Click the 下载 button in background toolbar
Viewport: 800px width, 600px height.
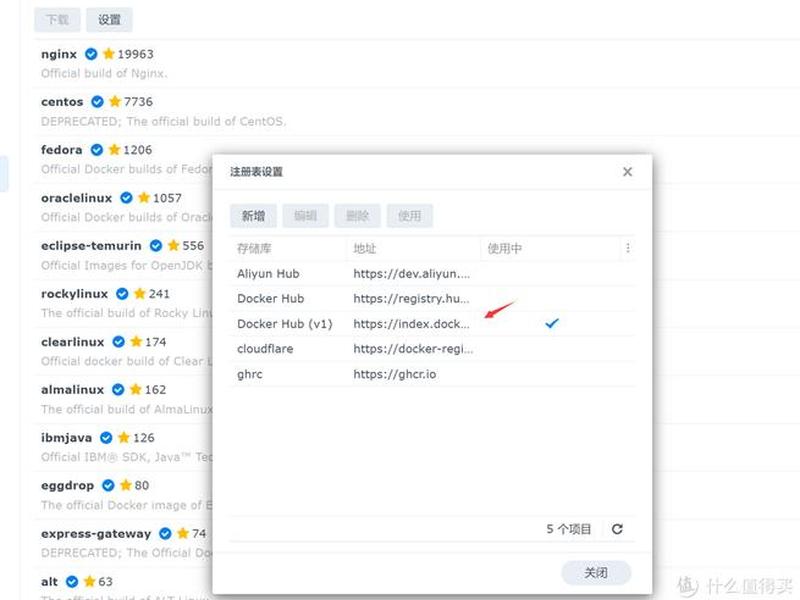click(x=57, y=20)
